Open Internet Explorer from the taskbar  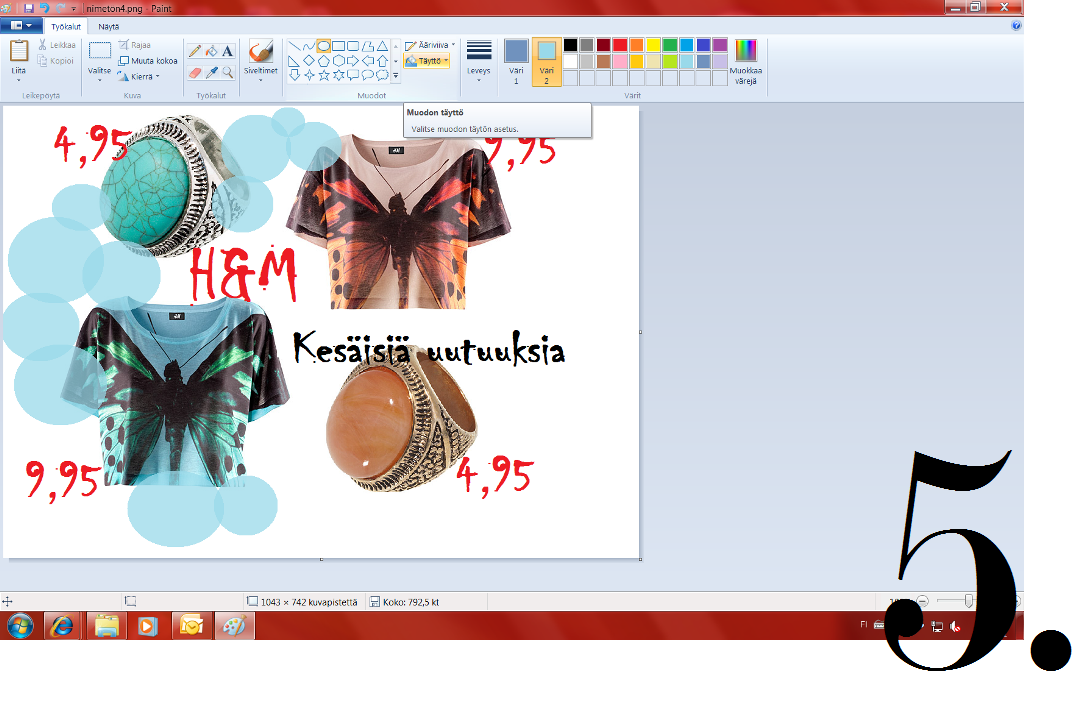(62, 626)
